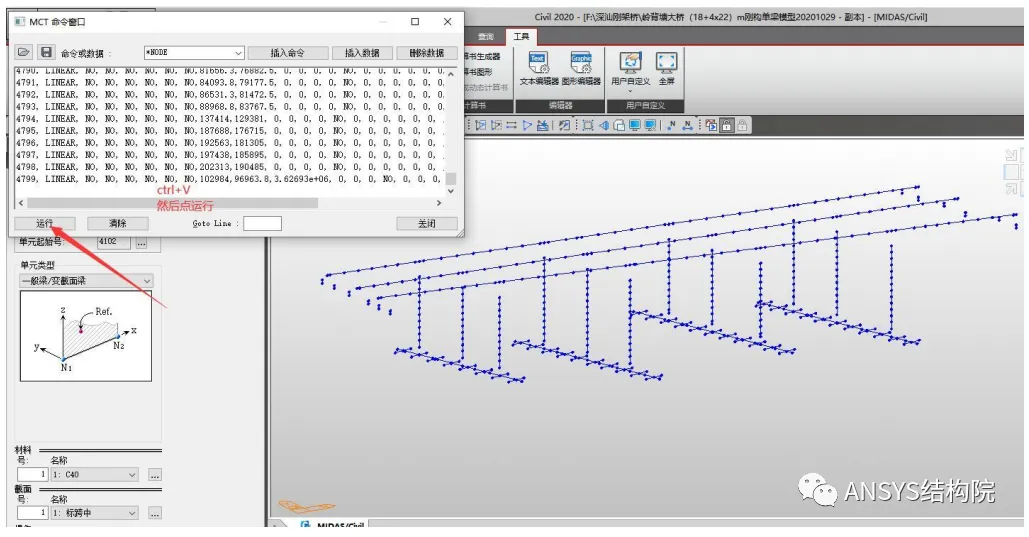Toggle node number display icon
This screenshot has width=1029, height=537.
click(671, 125)
